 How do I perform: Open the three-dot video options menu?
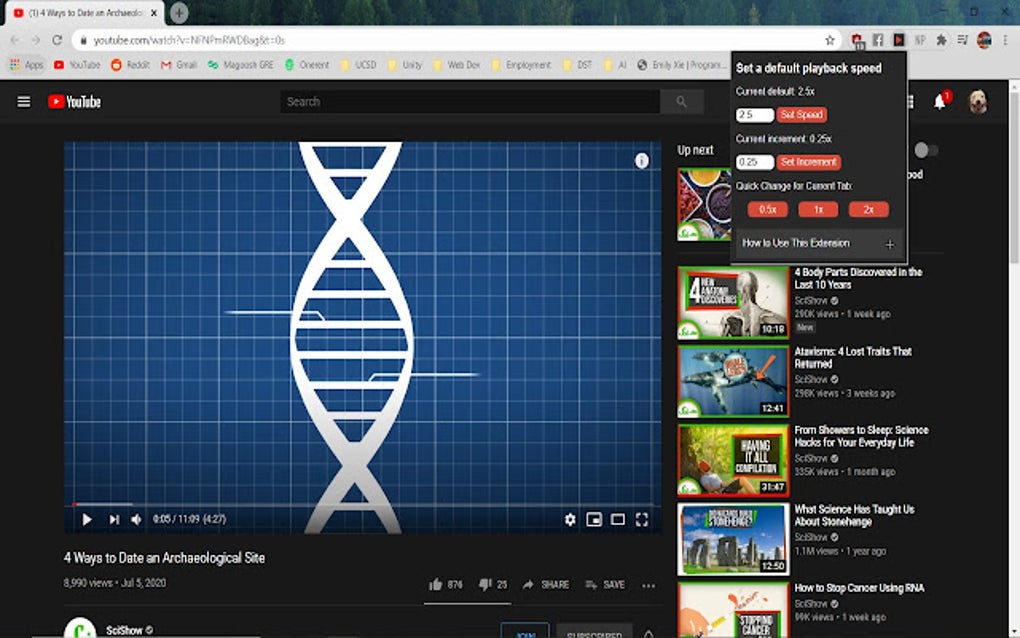(x=648, y=584)
